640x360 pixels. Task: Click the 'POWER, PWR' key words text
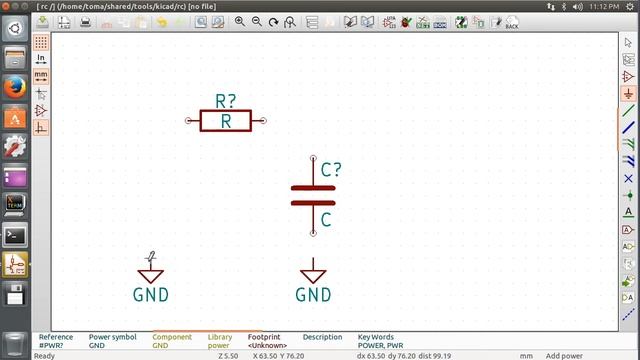380,346
